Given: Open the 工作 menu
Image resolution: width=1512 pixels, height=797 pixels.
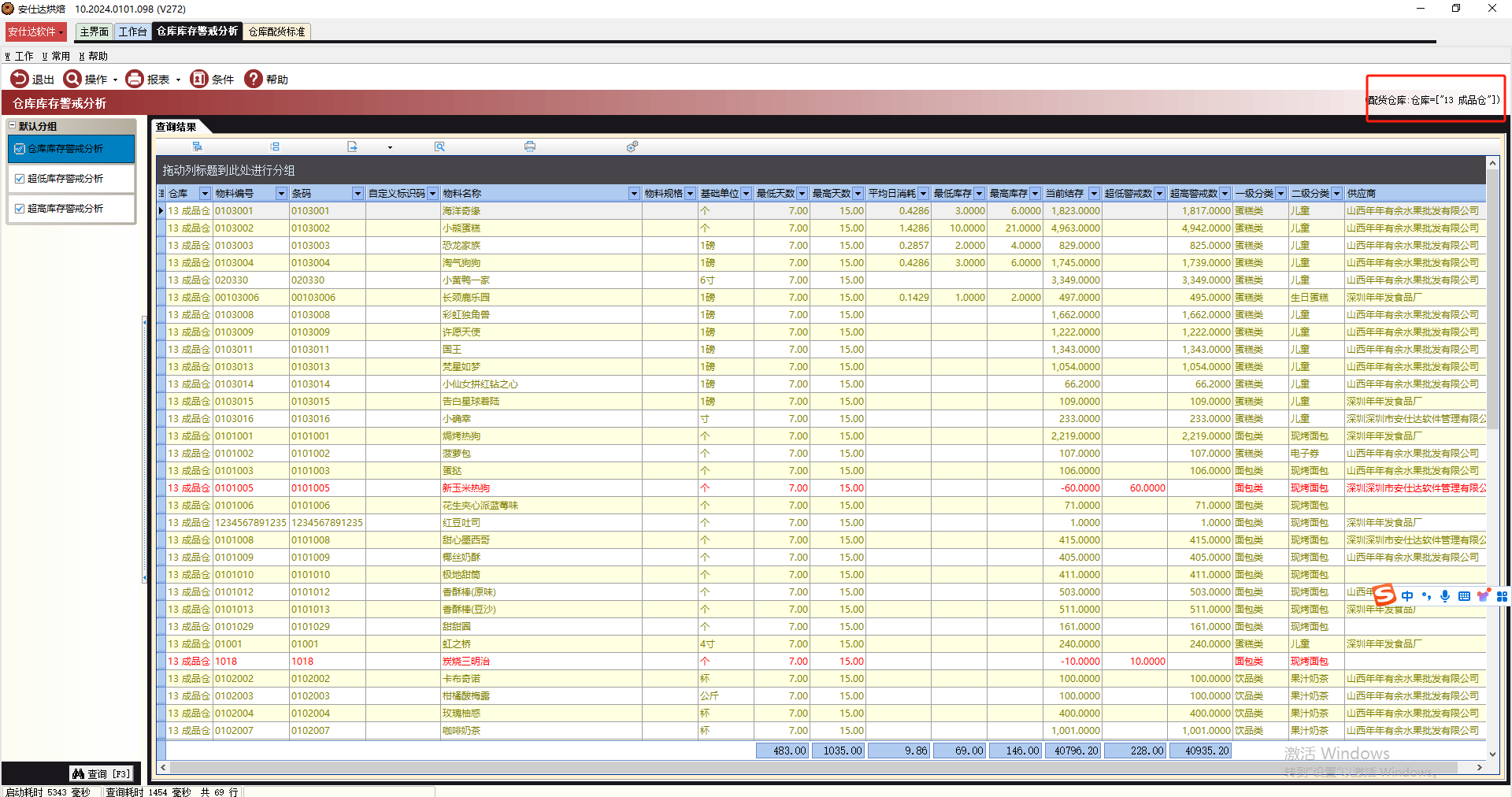Looking at the screenshot, I should tap(19, 56).
